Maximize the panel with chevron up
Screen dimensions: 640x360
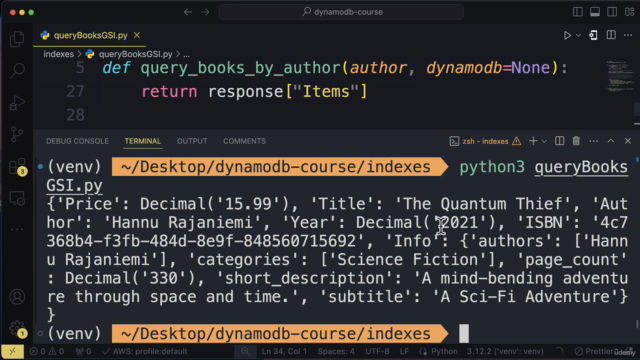pyautogui.click(x=611, y=141)
